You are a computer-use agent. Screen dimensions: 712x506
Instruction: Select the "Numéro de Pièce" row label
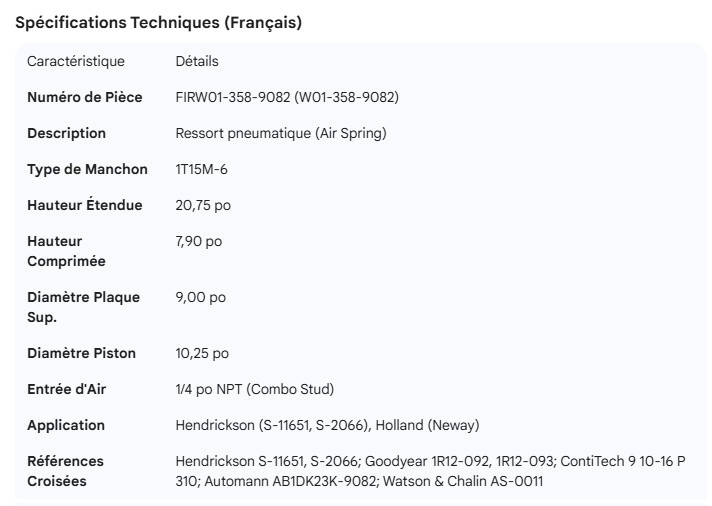click(x=85, y=97)
